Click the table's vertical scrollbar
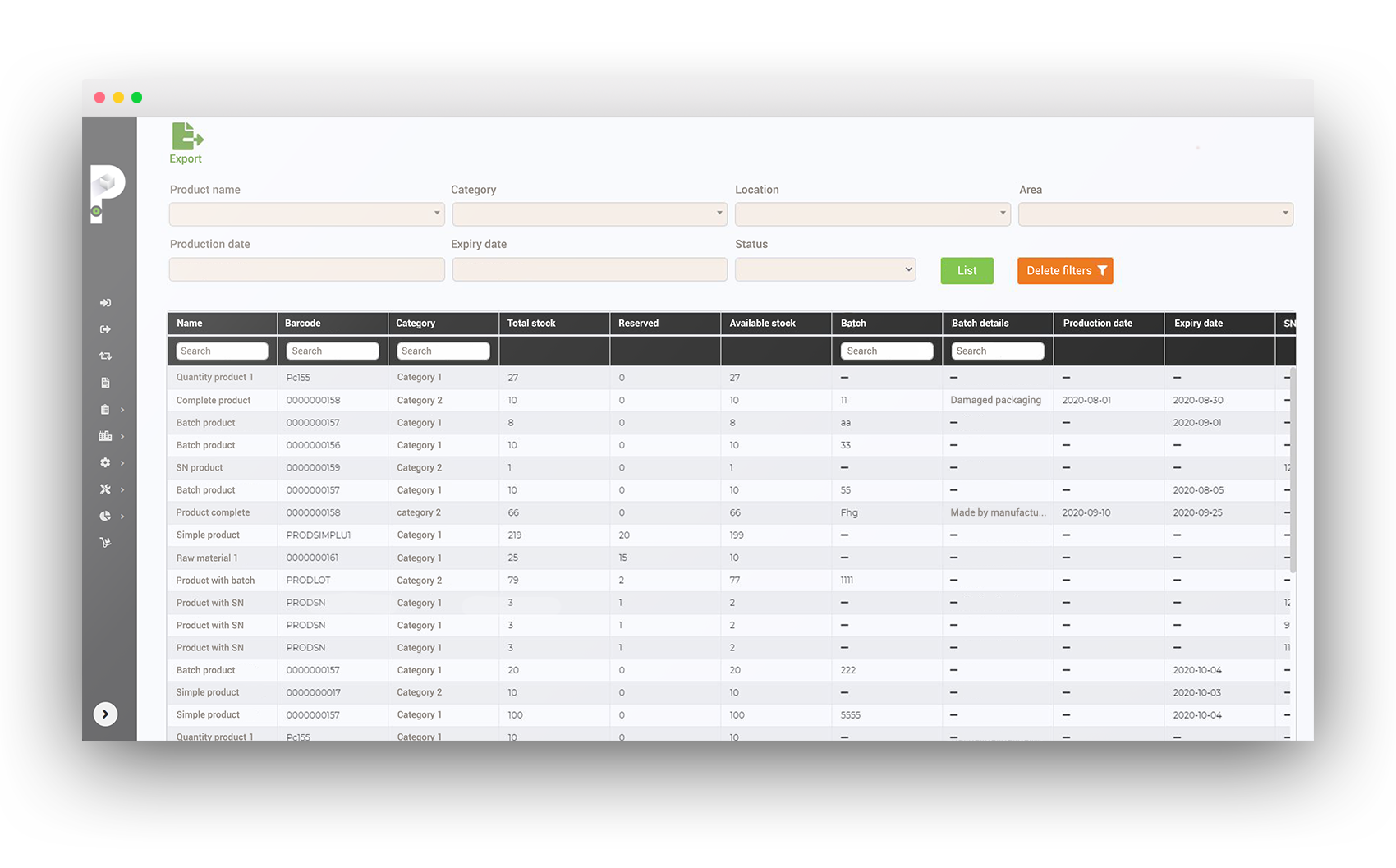1396x868 pixels. pyautogui.click(x=1293, y=470)
